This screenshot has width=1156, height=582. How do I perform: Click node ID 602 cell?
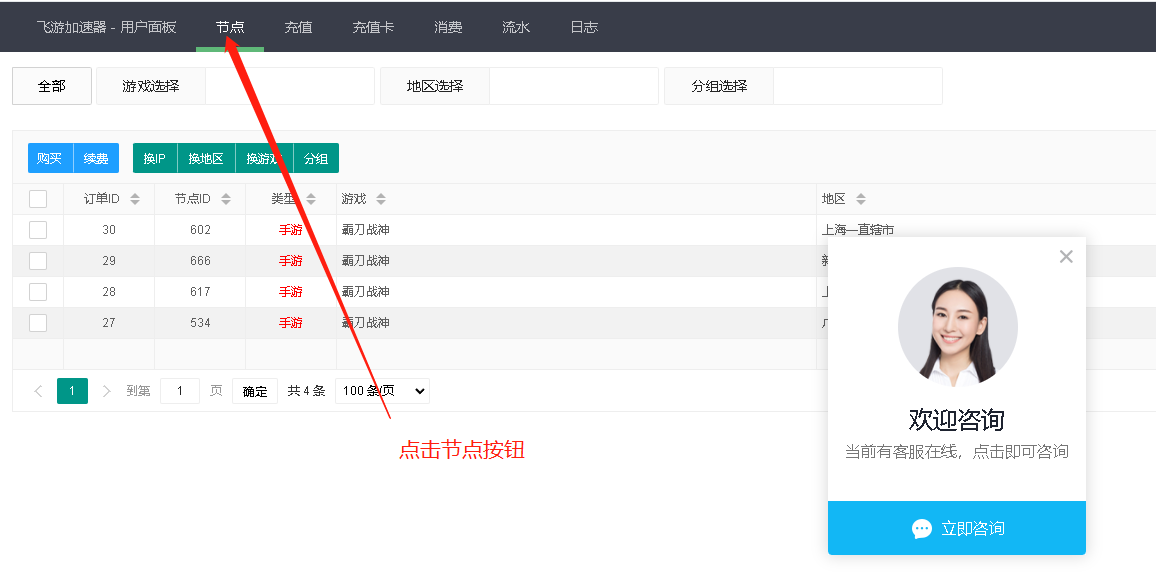click(x=200, y=230)
